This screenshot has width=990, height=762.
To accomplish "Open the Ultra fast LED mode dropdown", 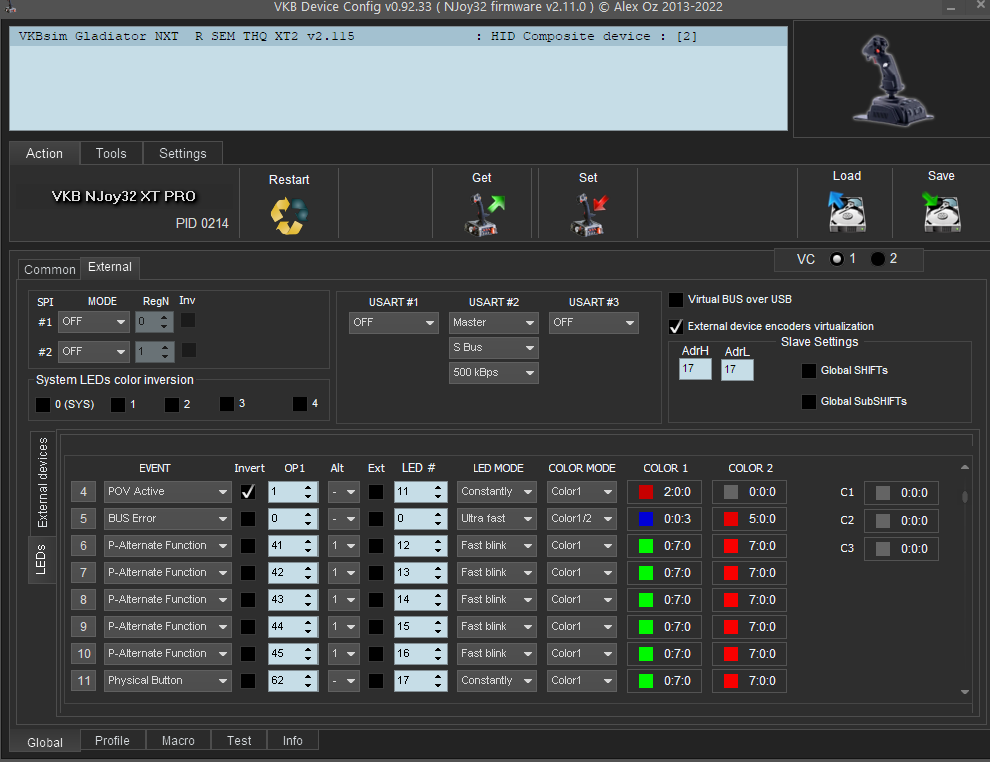I will pos(496,519).
